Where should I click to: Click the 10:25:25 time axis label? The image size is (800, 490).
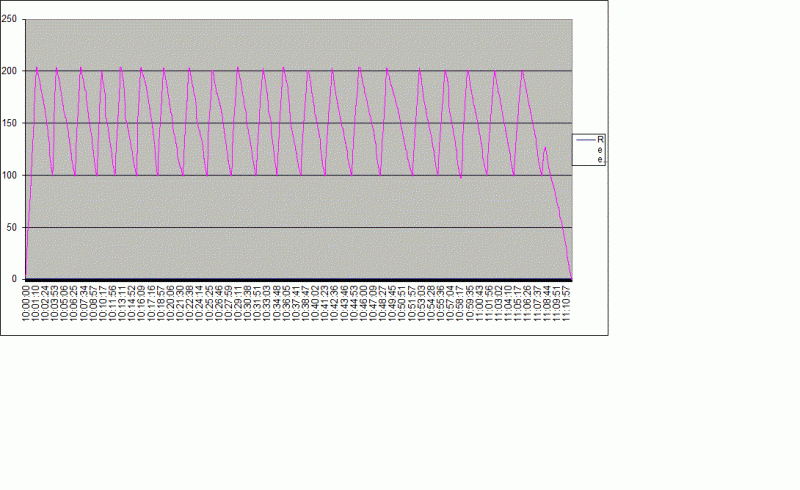pos(209,303)
